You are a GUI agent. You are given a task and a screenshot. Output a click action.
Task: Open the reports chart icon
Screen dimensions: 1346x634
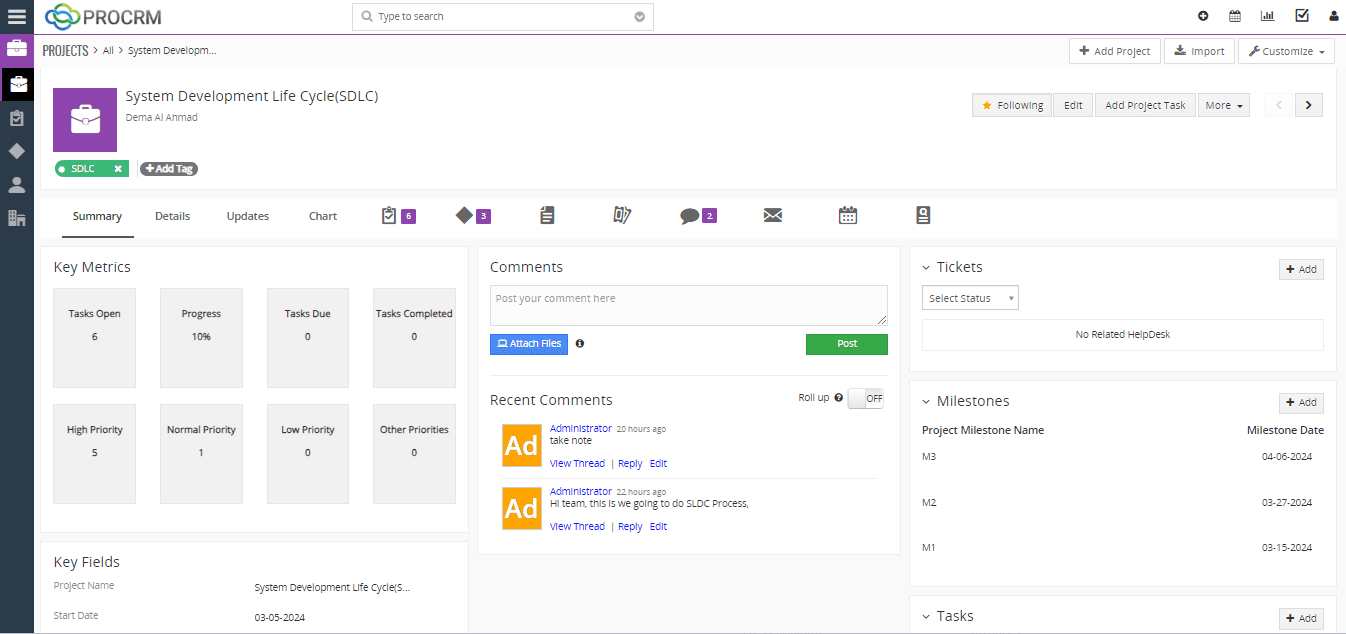(x=1267, y=16)
